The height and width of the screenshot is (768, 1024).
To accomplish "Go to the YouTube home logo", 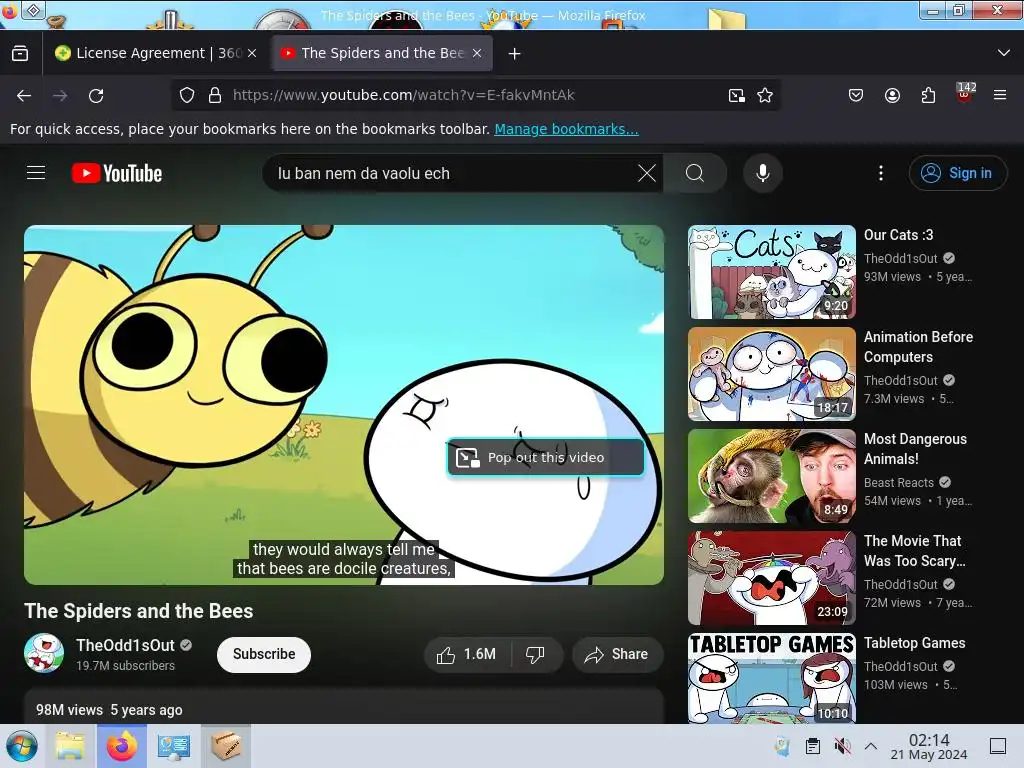I will click(117, 174).
